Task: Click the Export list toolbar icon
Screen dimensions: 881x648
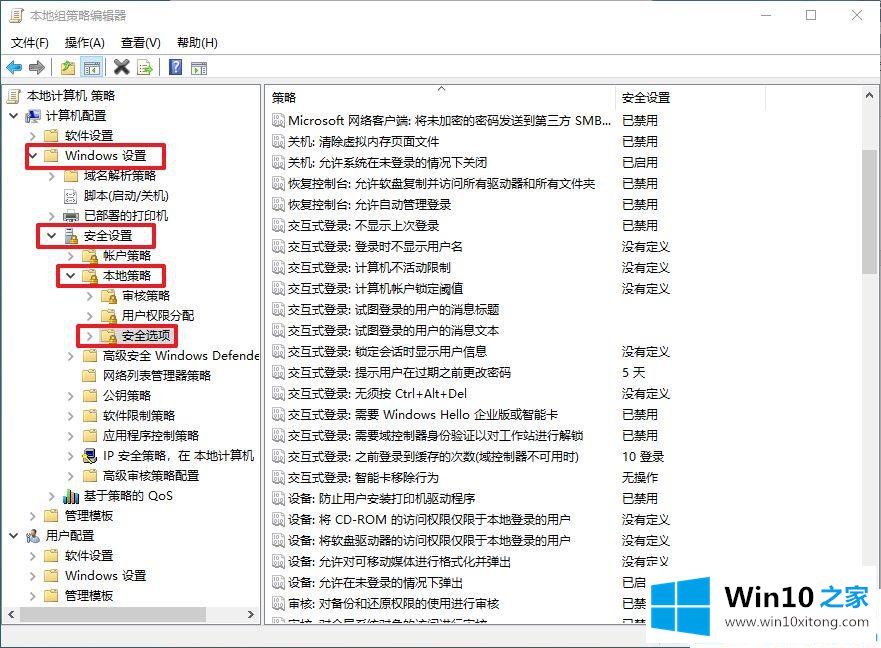Action: 144,68
